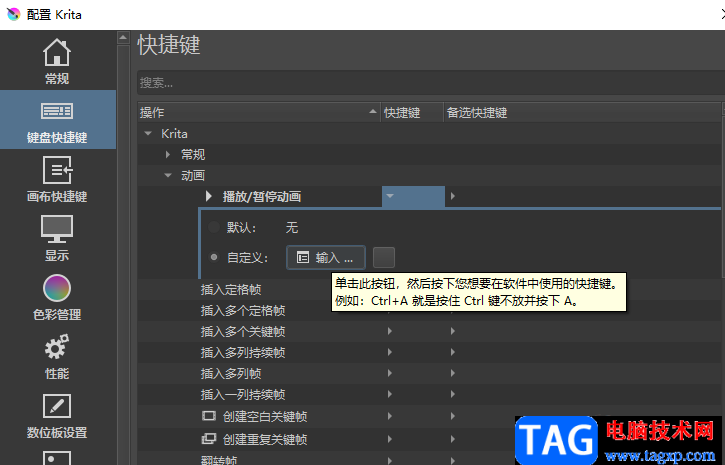Click the play icon of 播放/暂停动画
The height and width of the screenshot is (465, 725).
(209, 196)
